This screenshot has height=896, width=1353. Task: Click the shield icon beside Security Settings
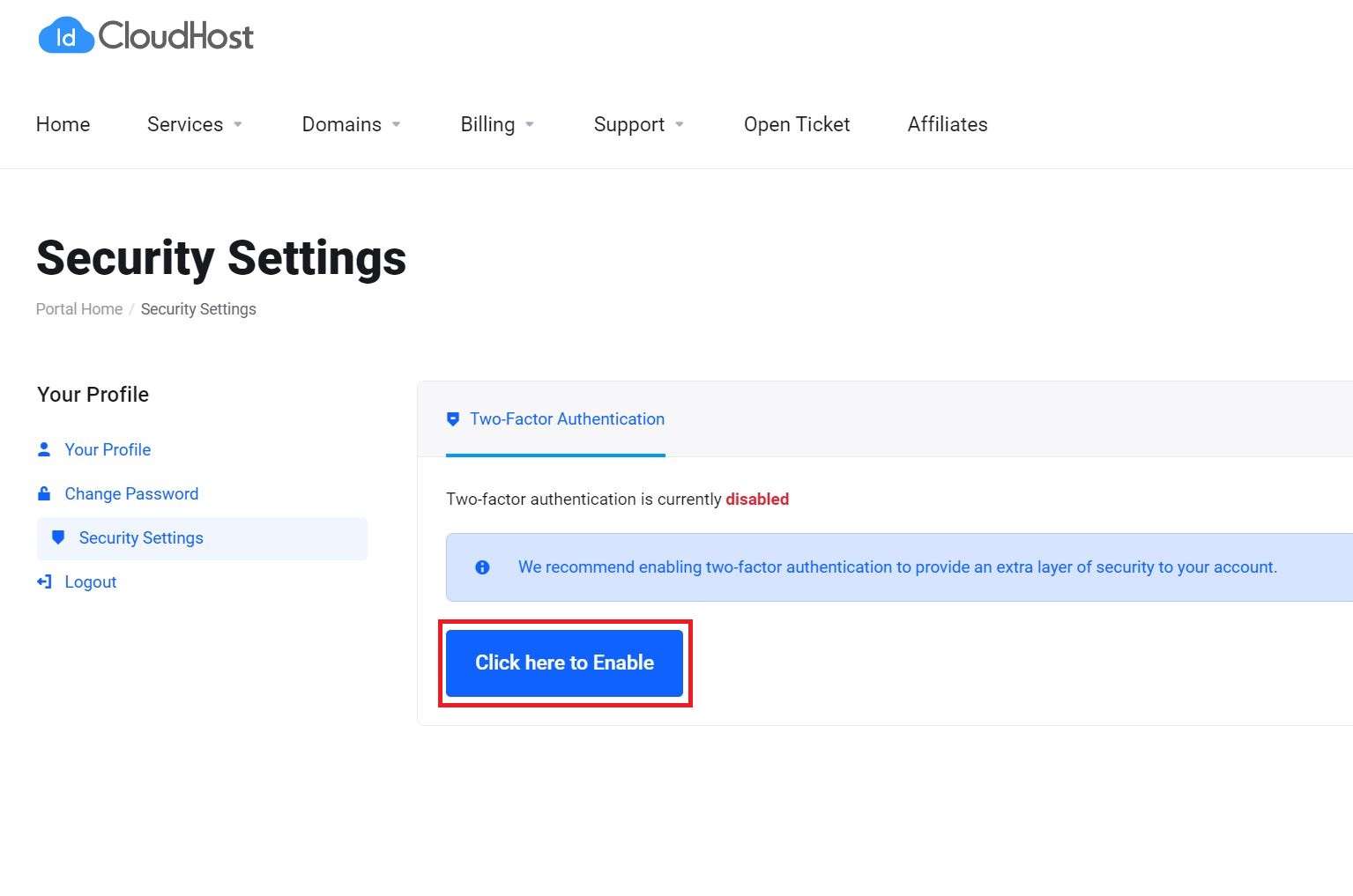click(58, 537)
